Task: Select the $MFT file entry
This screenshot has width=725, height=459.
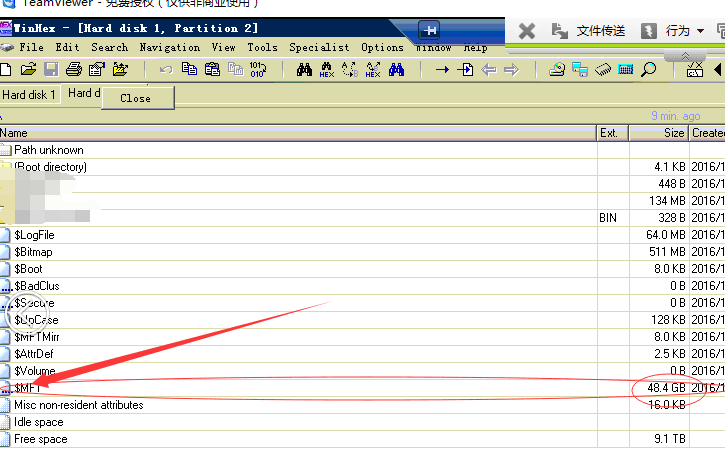Action: click(26, 388)
